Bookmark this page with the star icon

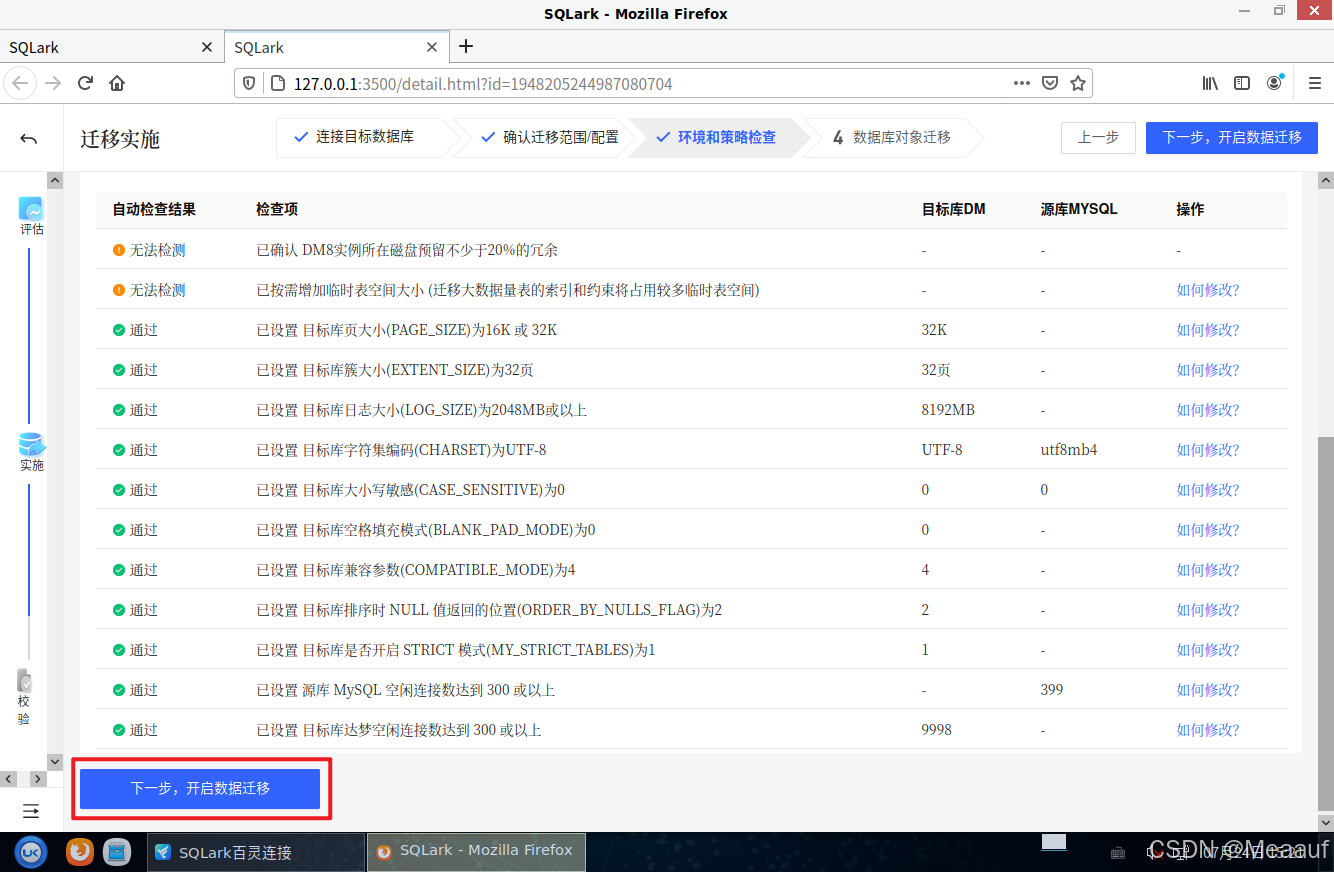click(x=1078, y=83)
